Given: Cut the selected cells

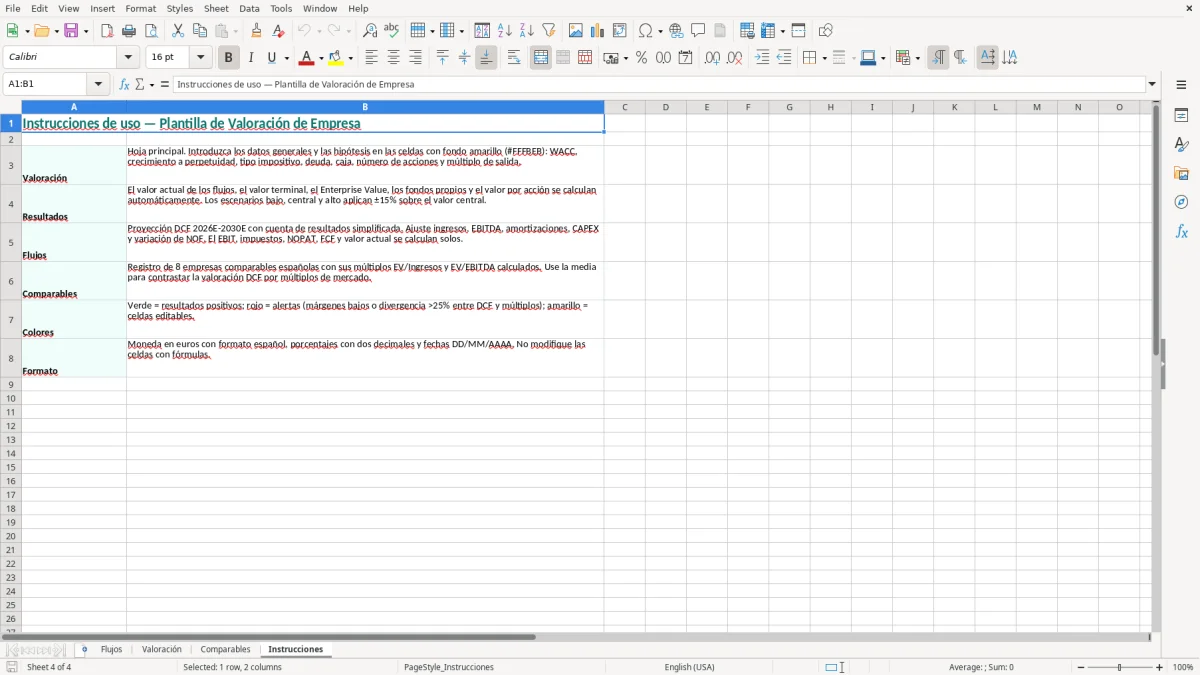Looking at the screenshot, I should [178, 31].
